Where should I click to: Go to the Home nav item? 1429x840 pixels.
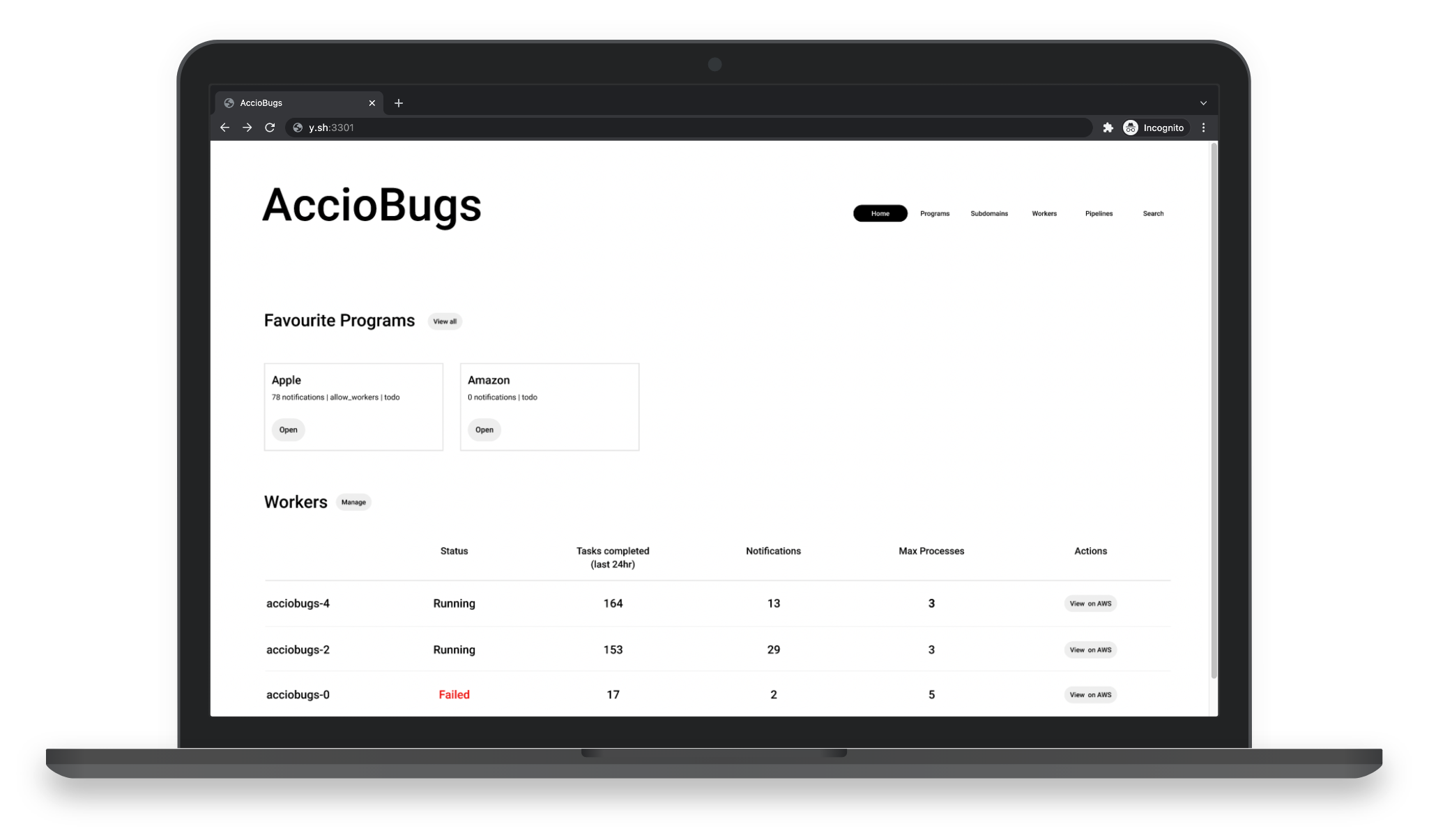(x=880, y=213)
